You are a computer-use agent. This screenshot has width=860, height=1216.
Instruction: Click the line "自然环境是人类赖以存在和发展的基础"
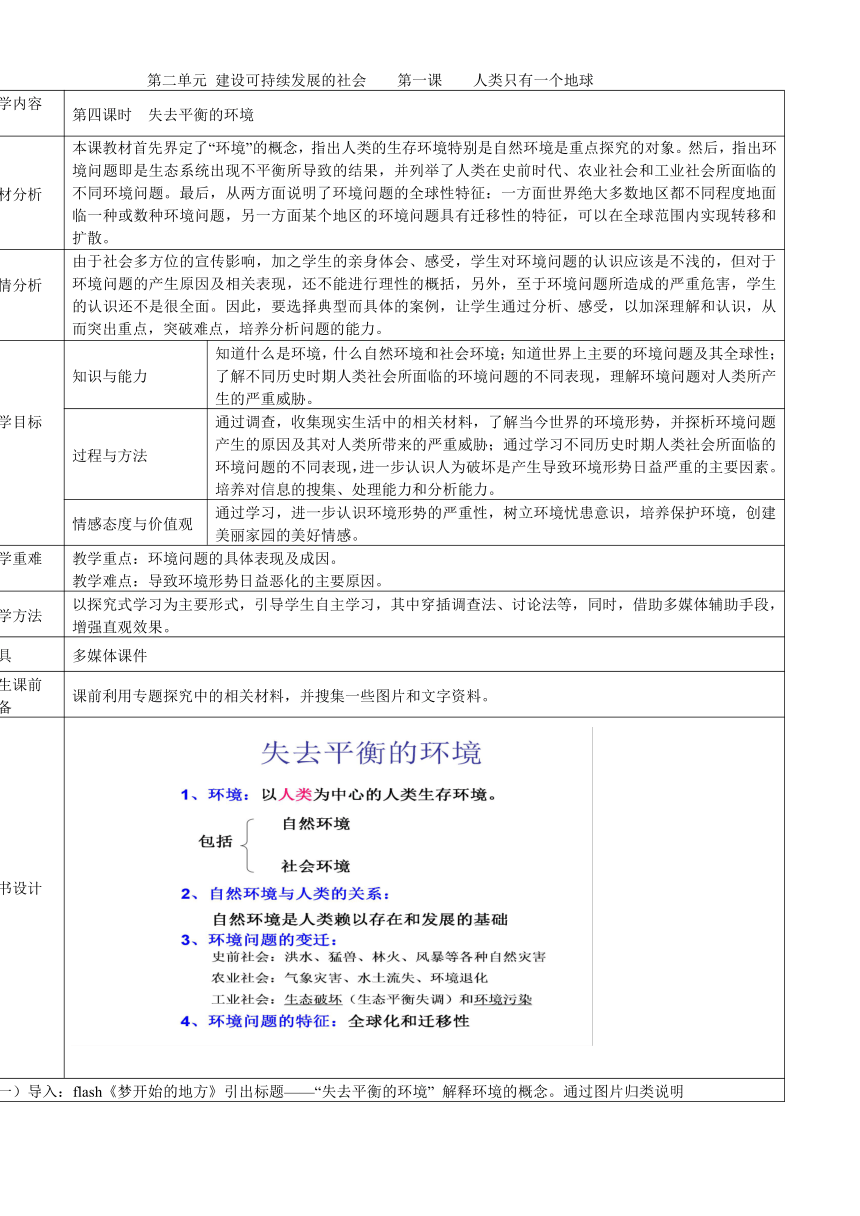(360, 918)
